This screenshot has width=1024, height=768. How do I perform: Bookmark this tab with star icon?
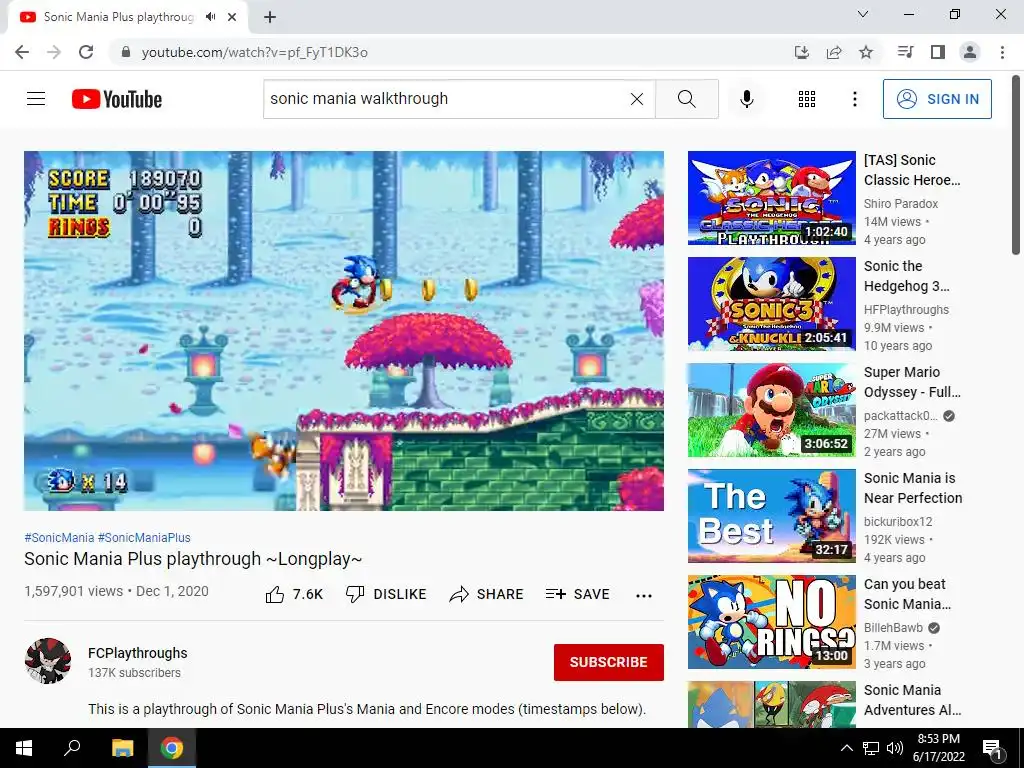pyautogui.click(x=866, y=52)
